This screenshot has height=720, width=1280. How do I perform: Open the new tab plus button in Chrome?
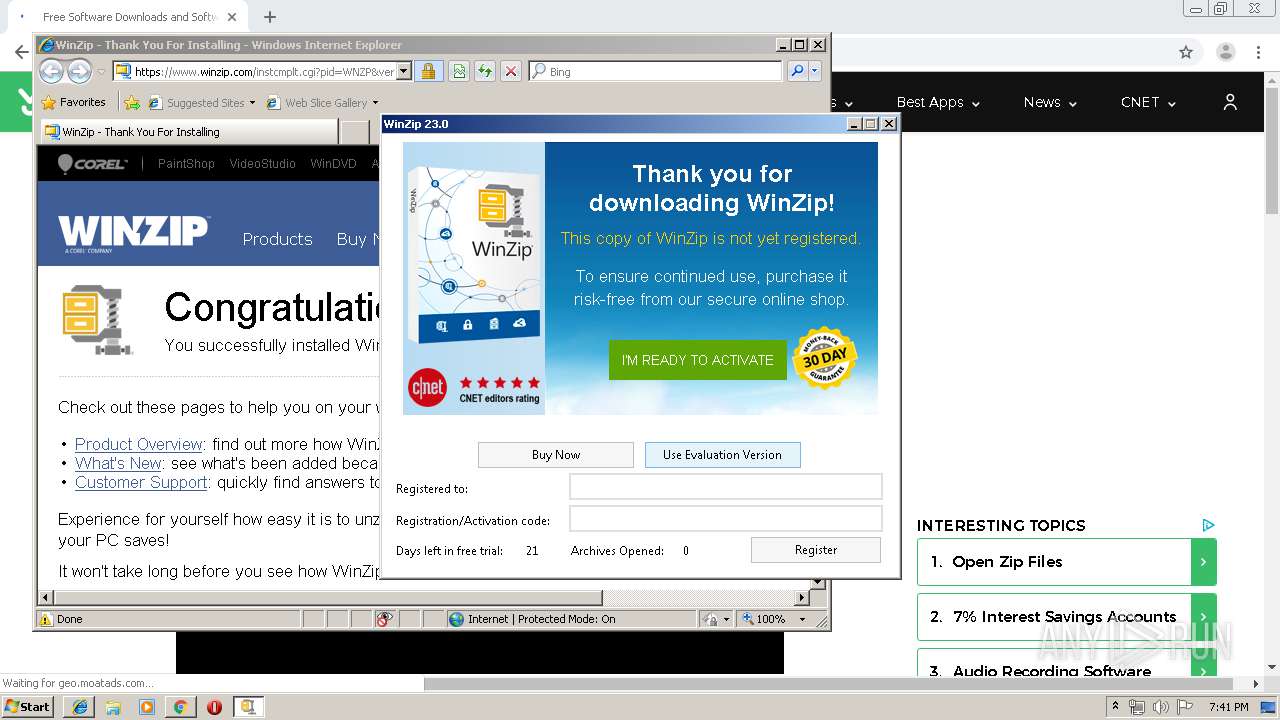pos(270,17)
